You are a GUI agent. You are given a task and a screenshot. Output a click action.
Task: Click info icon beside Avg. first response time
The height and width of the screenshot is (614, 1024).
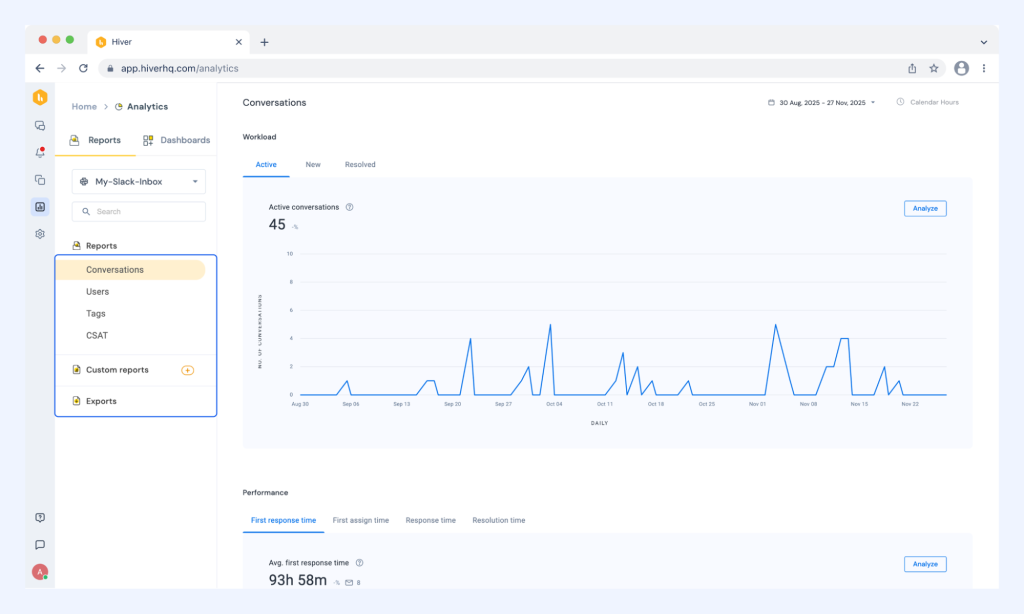pos(359,562)
